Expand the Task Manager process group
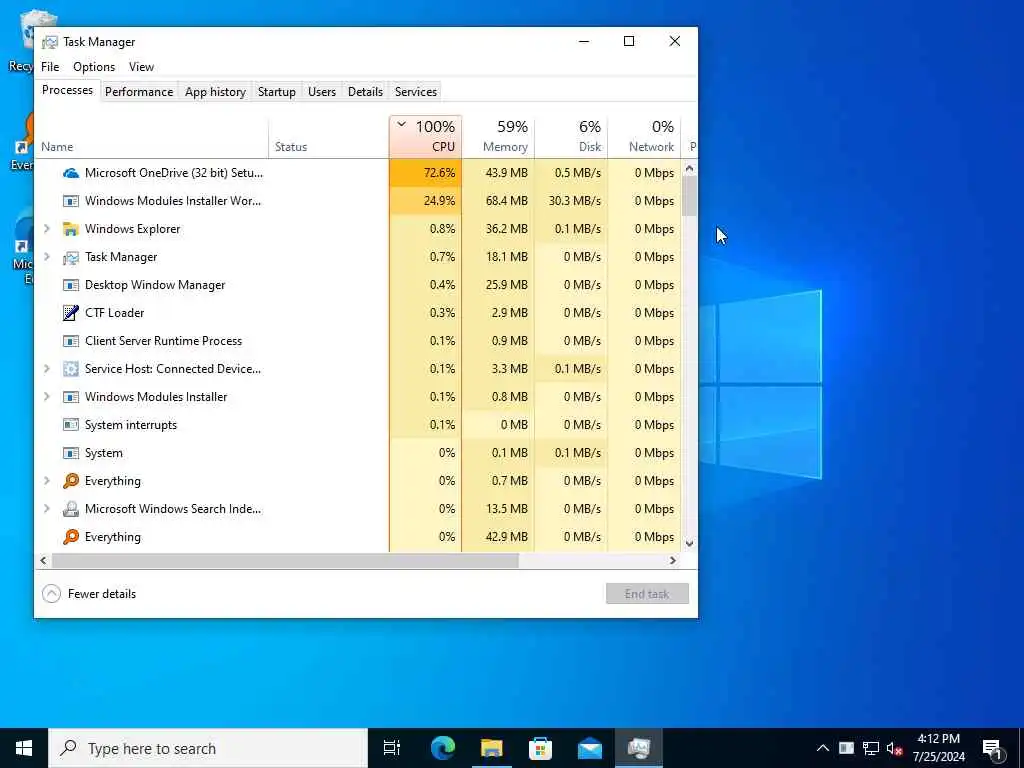The width and height of the screenshot is (1024, 768). click(47, 257)
